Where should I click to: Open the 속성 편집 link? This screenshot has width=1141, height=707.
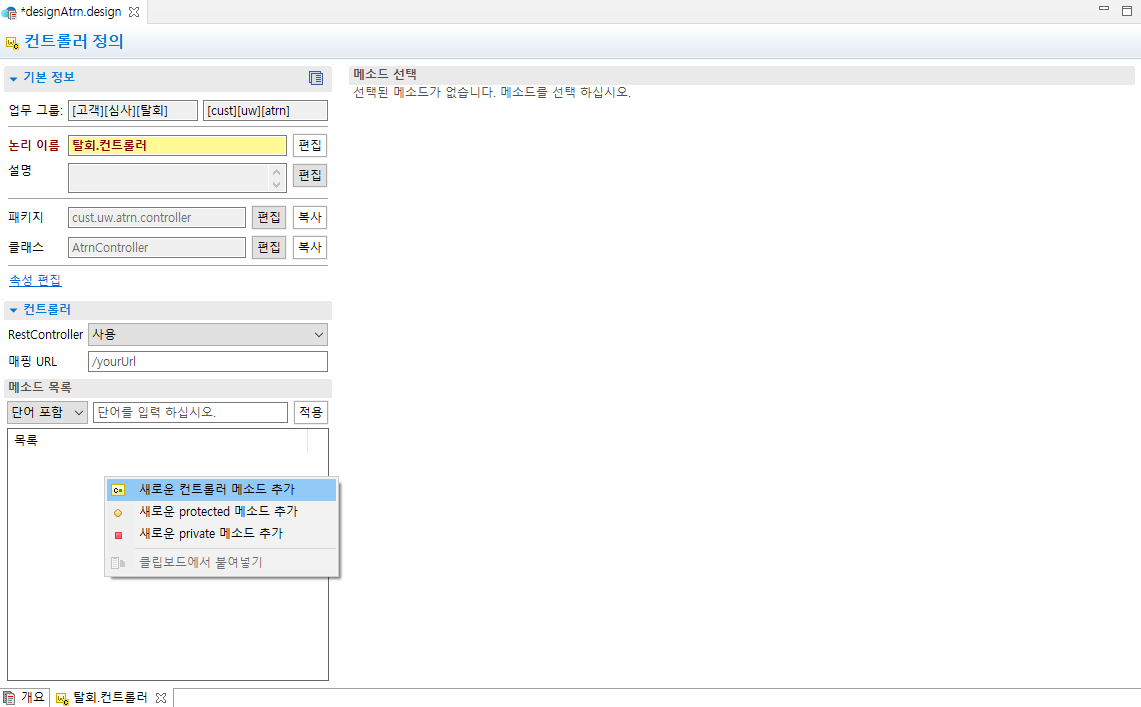pyautogui.click(x=35, y=280)
